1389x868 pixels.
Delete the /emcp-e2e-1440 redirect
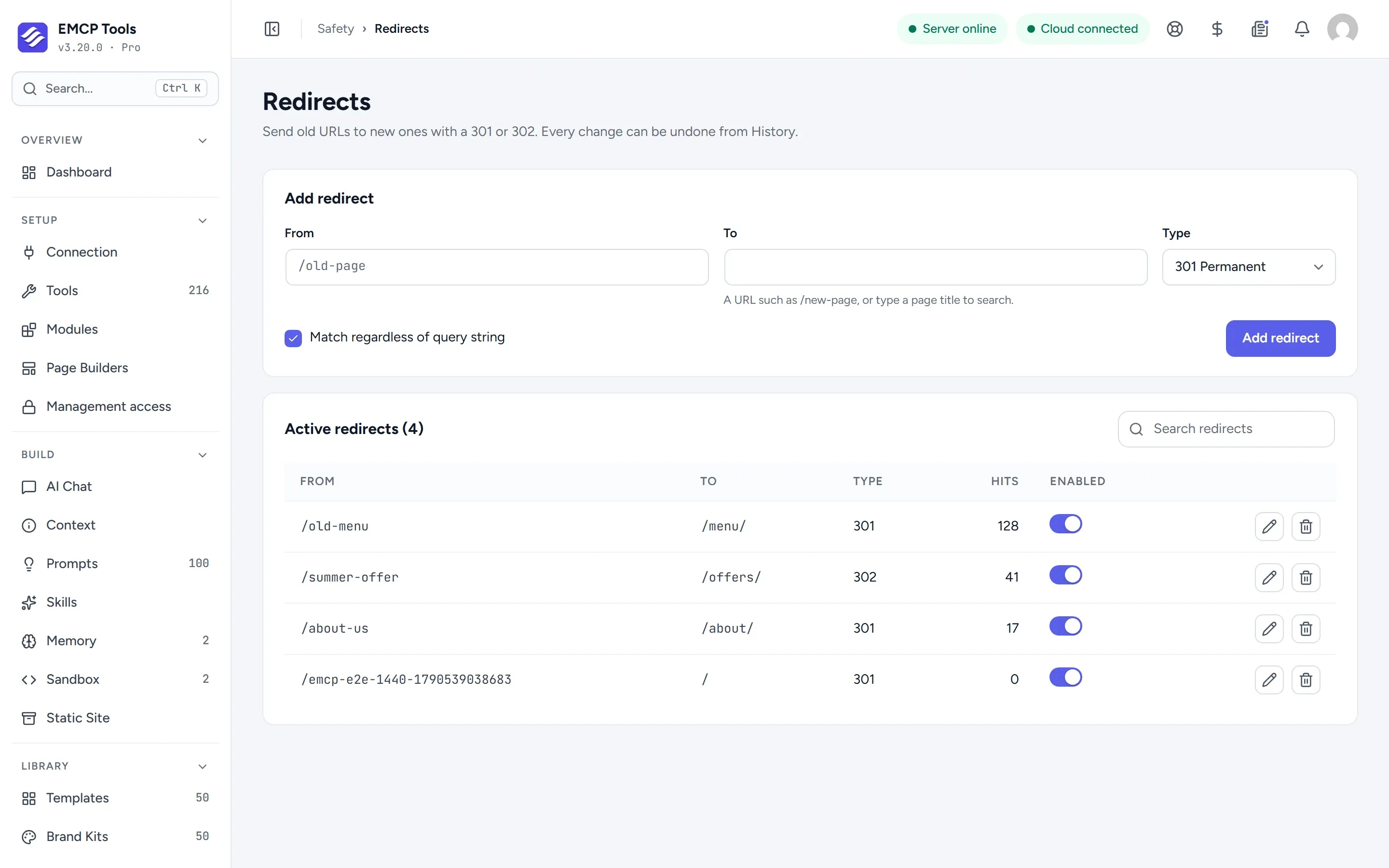point(1306,680)
